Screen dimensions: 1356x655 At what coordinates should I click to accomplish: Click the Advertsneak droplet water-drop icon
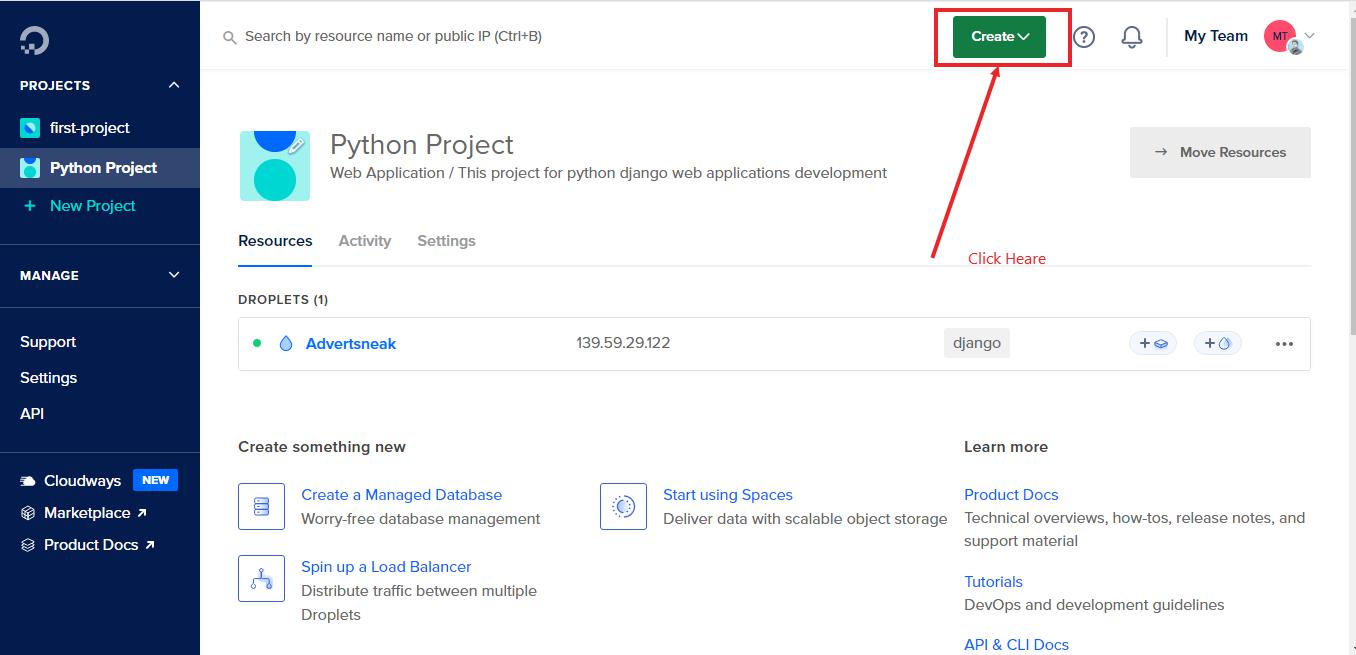286,344
